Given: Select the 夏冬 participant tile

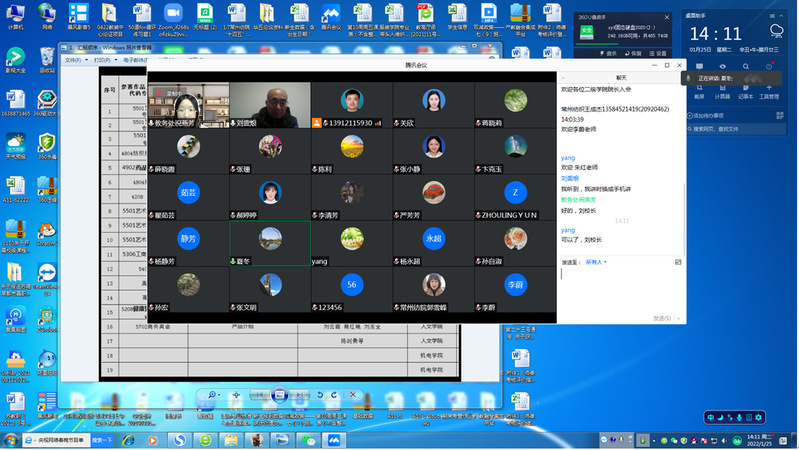Looking at the screenshot, I should tap(269, 243).
